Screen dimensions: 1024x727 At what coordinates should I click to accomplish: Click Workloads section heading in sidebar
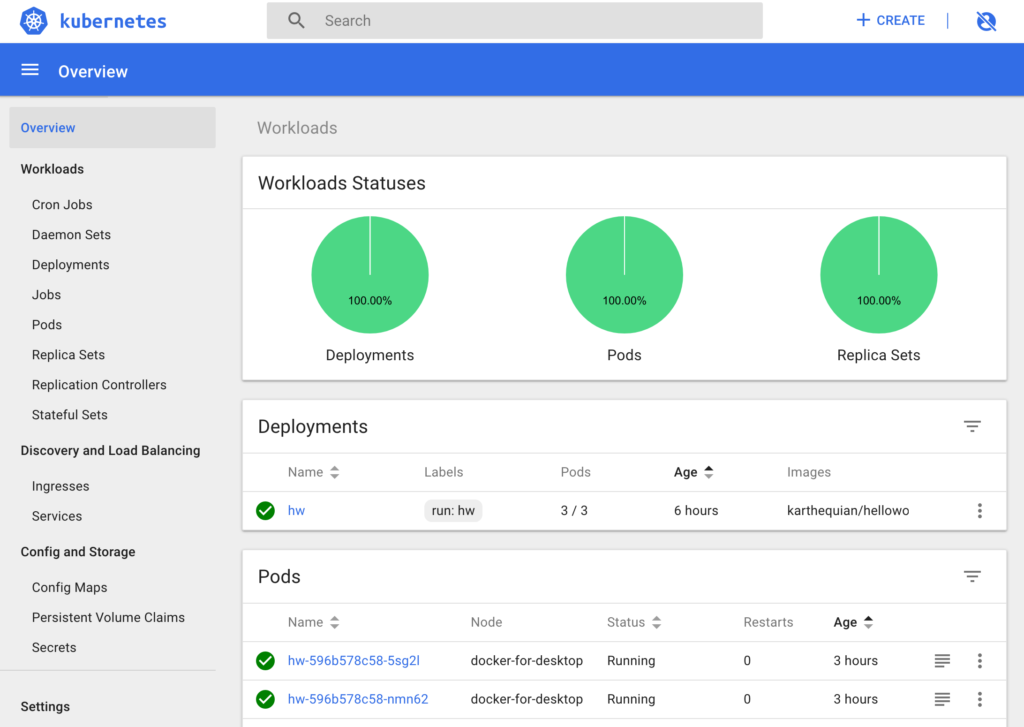(52, 169)
